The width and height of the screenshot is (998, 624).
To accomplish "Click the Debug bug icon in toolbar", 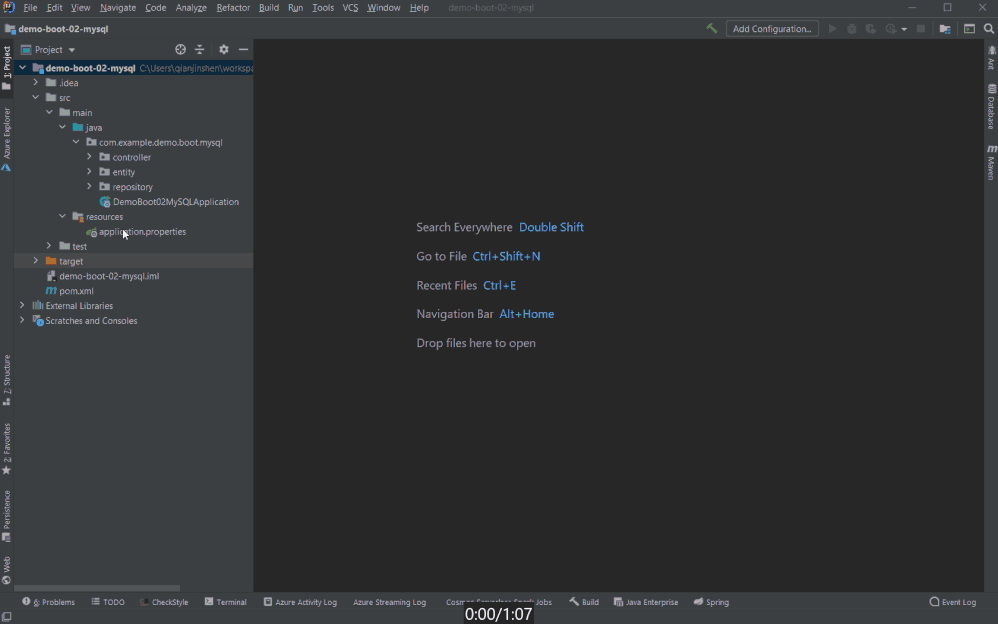I will (x=852, y=29).
